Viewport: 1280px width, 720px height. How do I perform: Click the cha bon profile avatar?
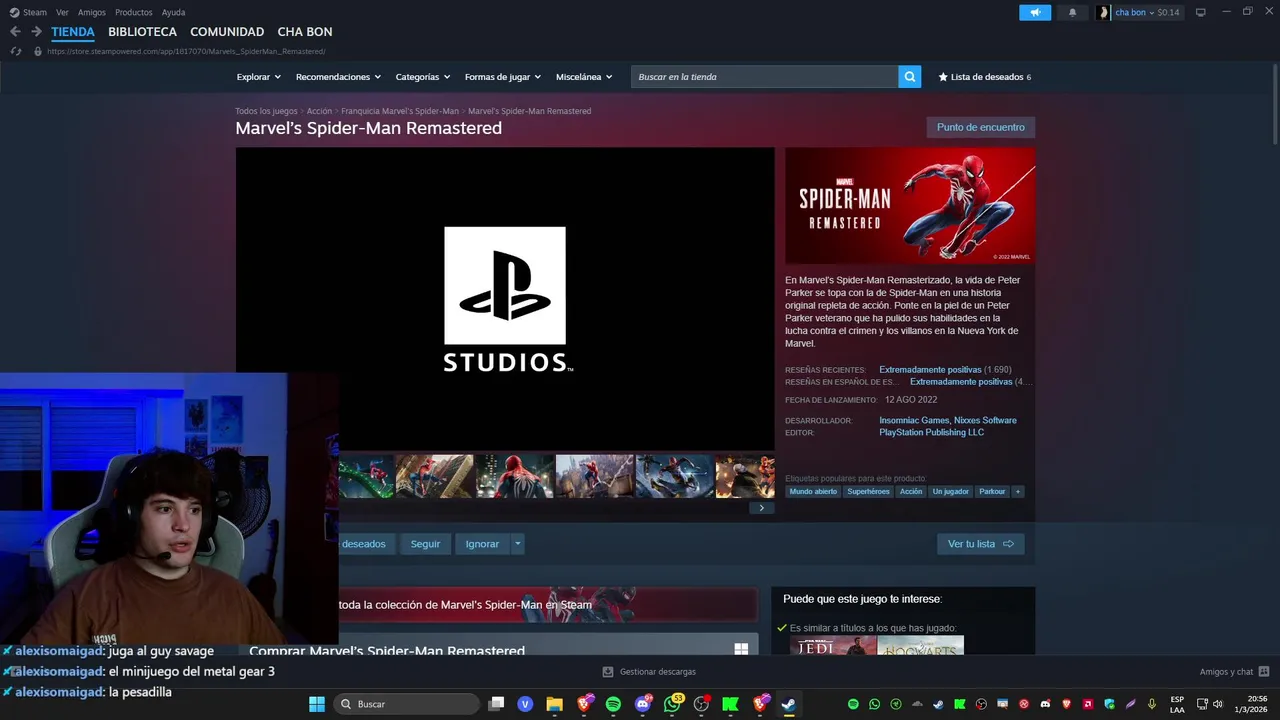(1103, 13)
